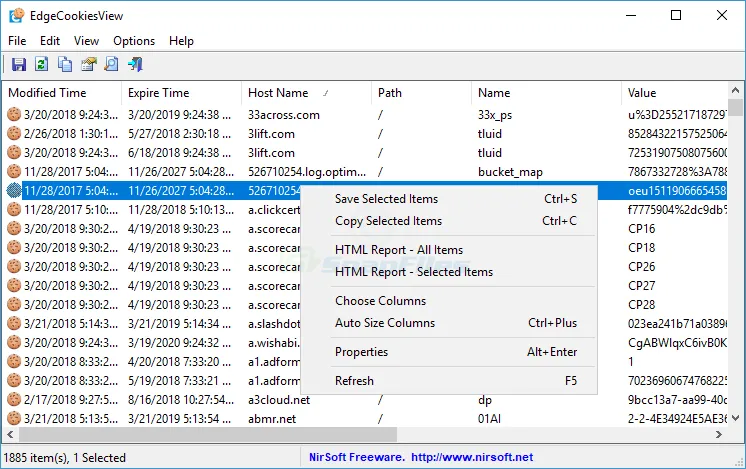Select the 33across.com host cell
Screen dimensions: 746x469
[284, 115]
